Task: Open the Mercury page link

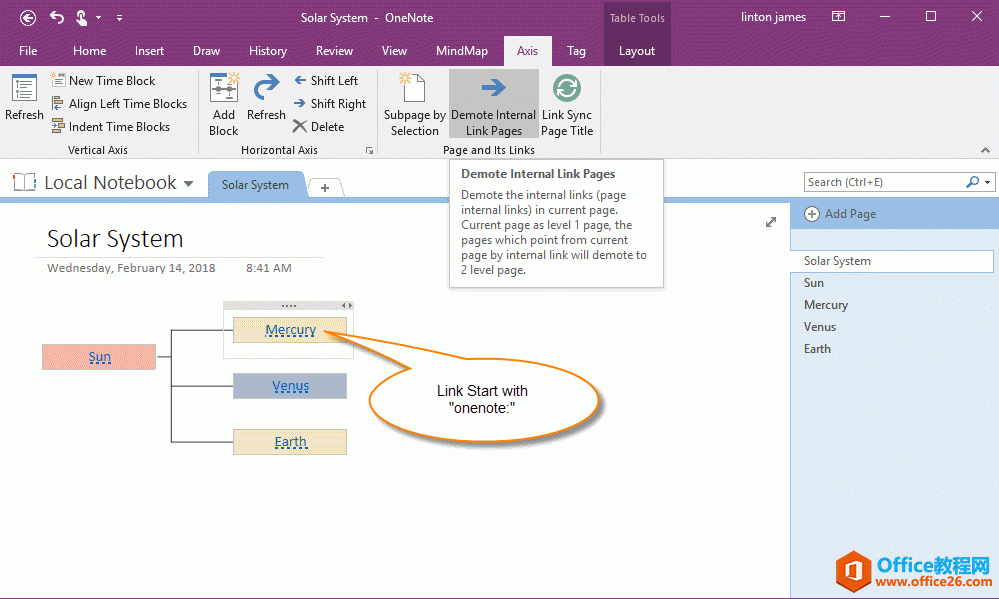Action: click(290, 330)
